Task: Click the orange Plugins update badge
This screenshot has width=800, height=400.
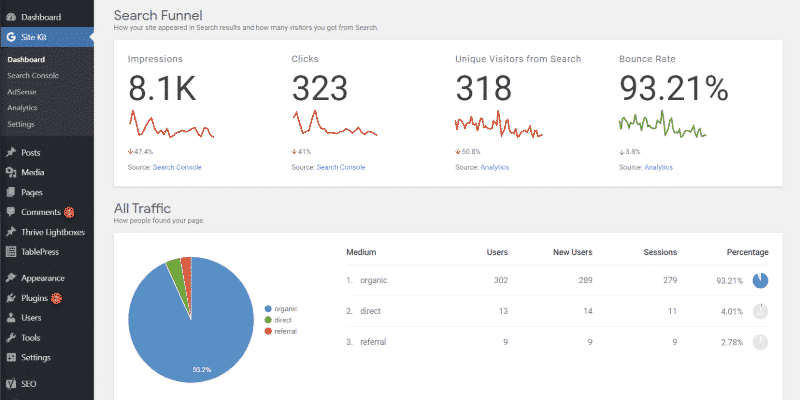Action: pos(57,298)
